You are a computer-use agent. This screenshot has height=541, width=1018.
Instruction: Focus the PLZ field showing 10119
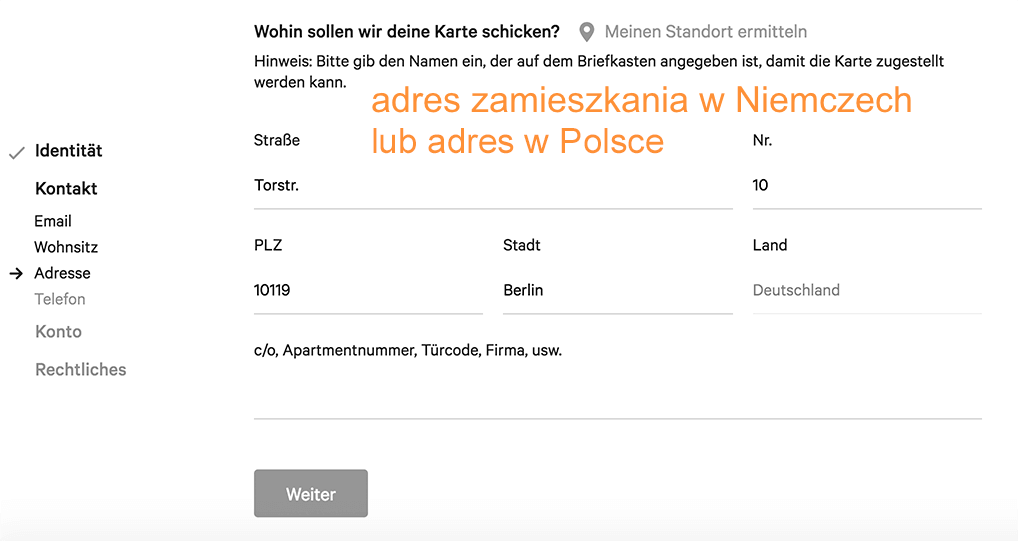(x=368, y=290)
